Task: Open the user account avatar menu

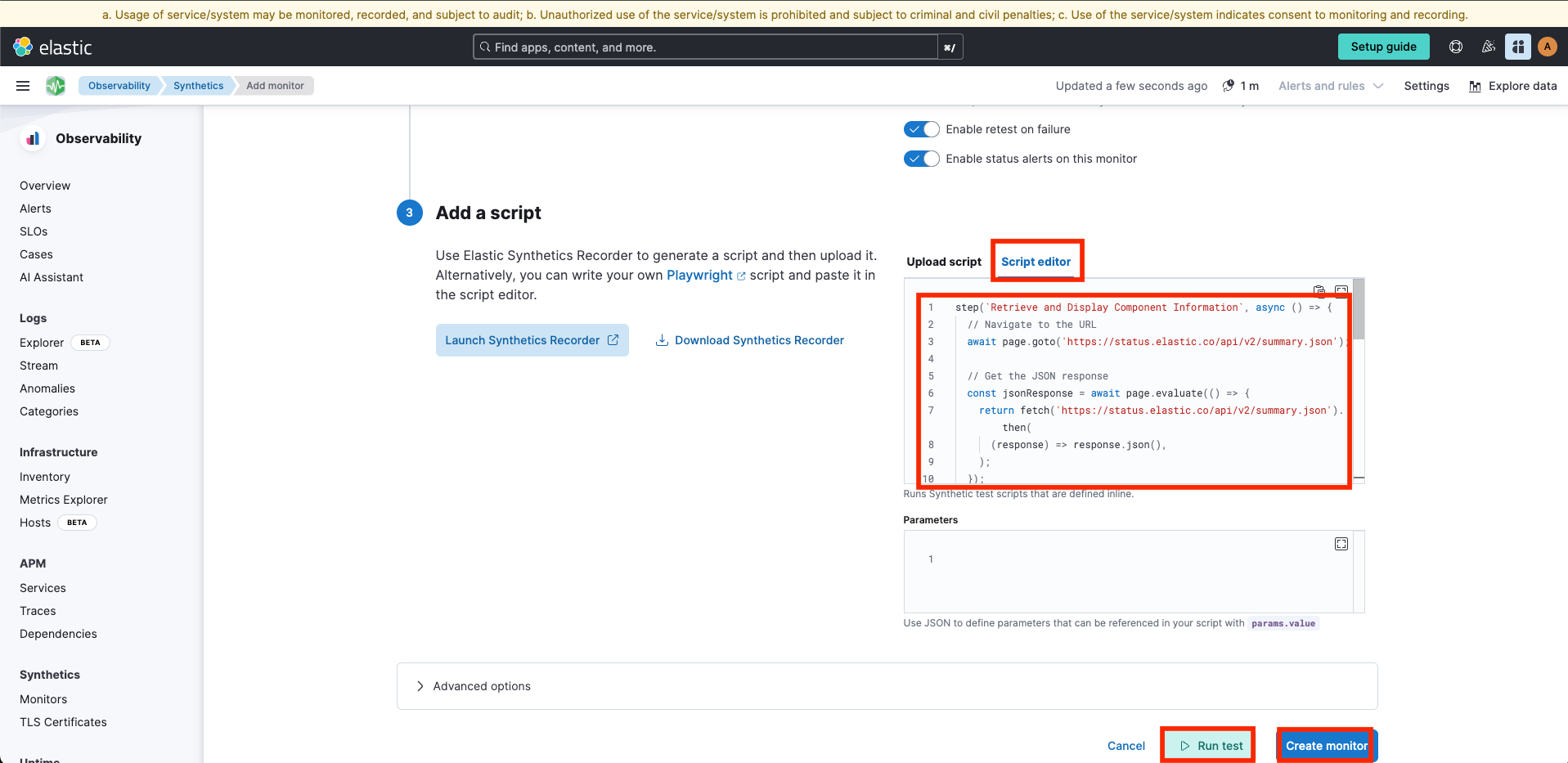Action: [x=1548, y=47]
